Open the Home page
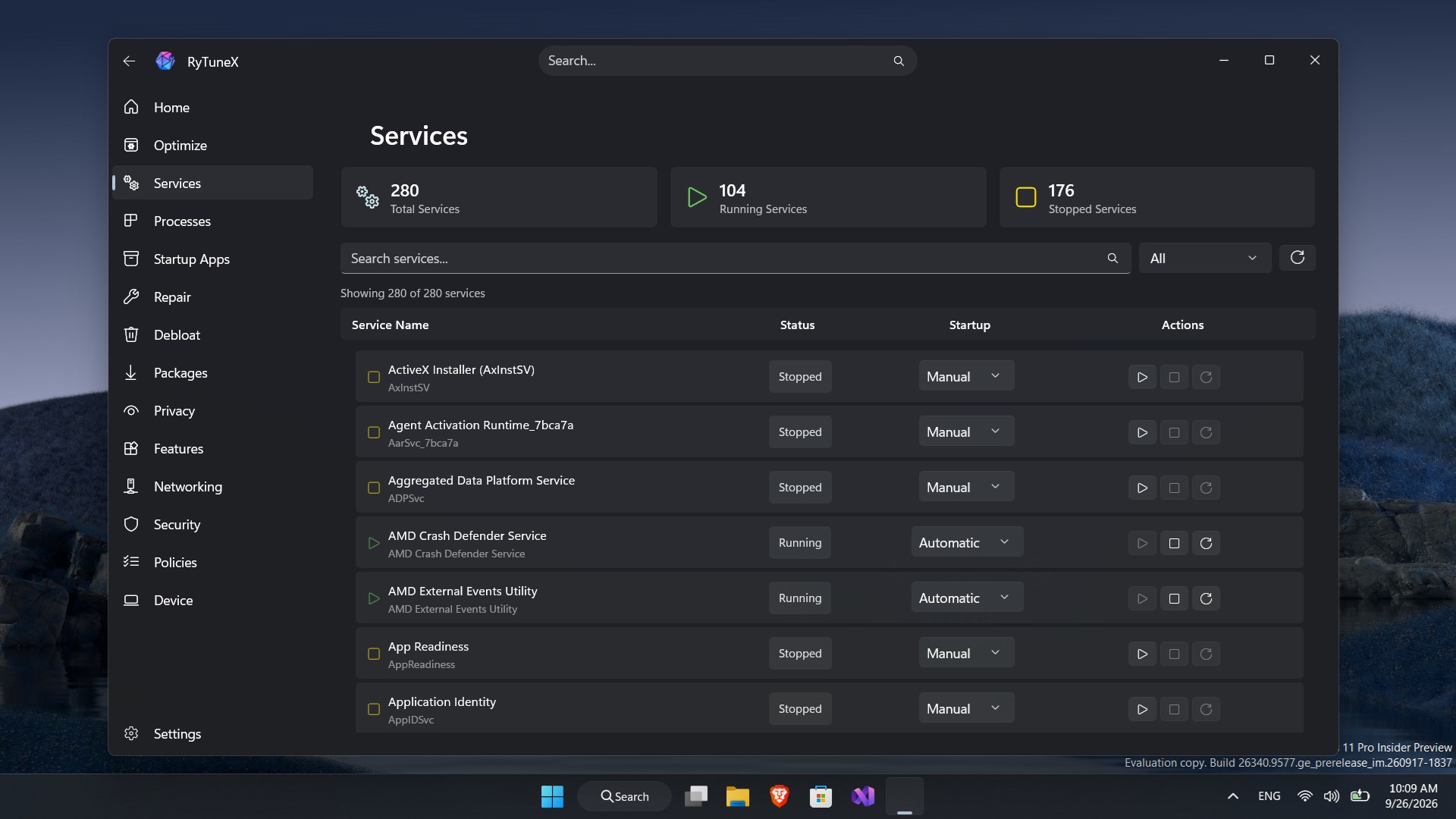Viewport: 1456px width, 819px height. point(212,107)
